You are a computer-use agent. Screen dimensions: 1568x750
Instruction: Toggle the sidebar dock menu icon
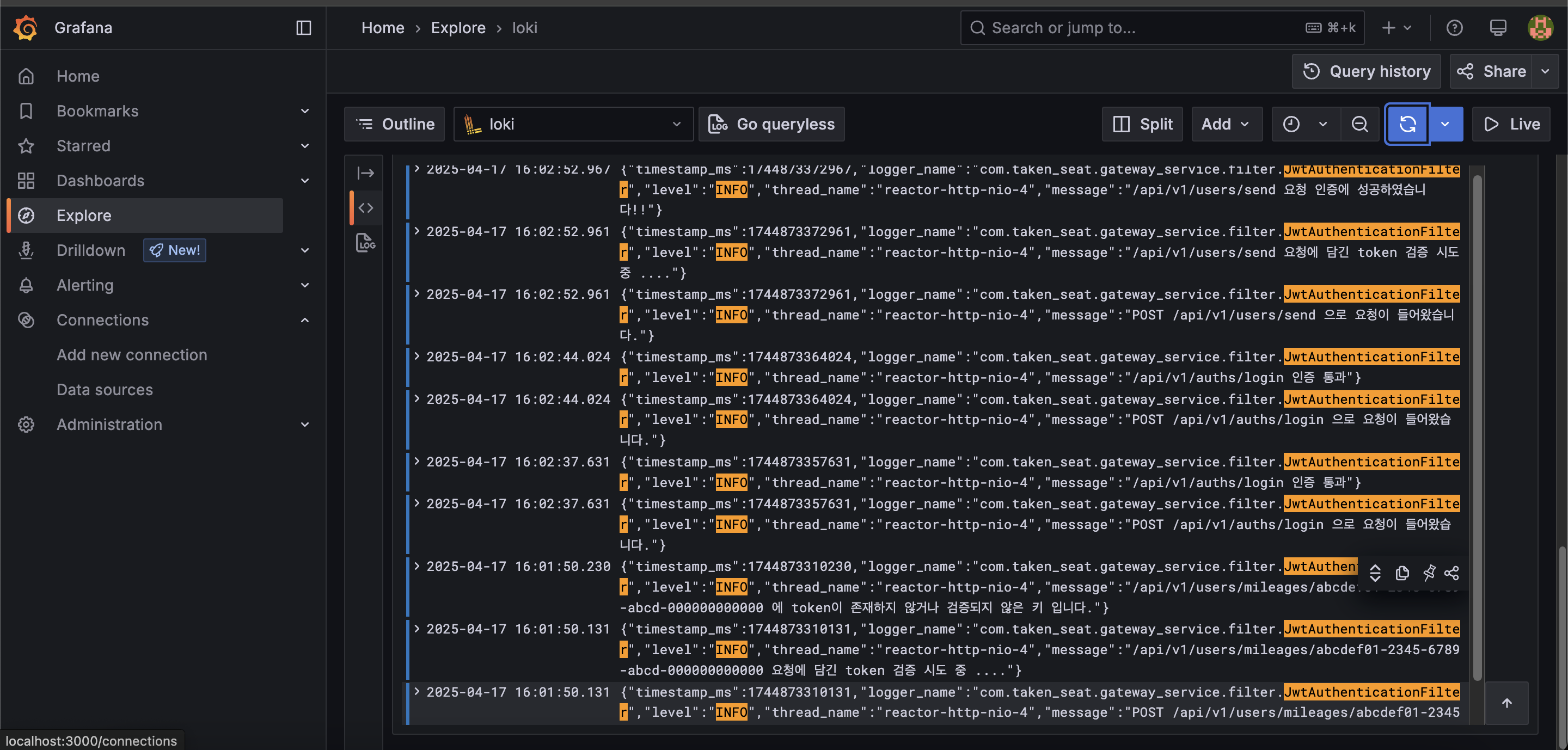pos(303,28)
